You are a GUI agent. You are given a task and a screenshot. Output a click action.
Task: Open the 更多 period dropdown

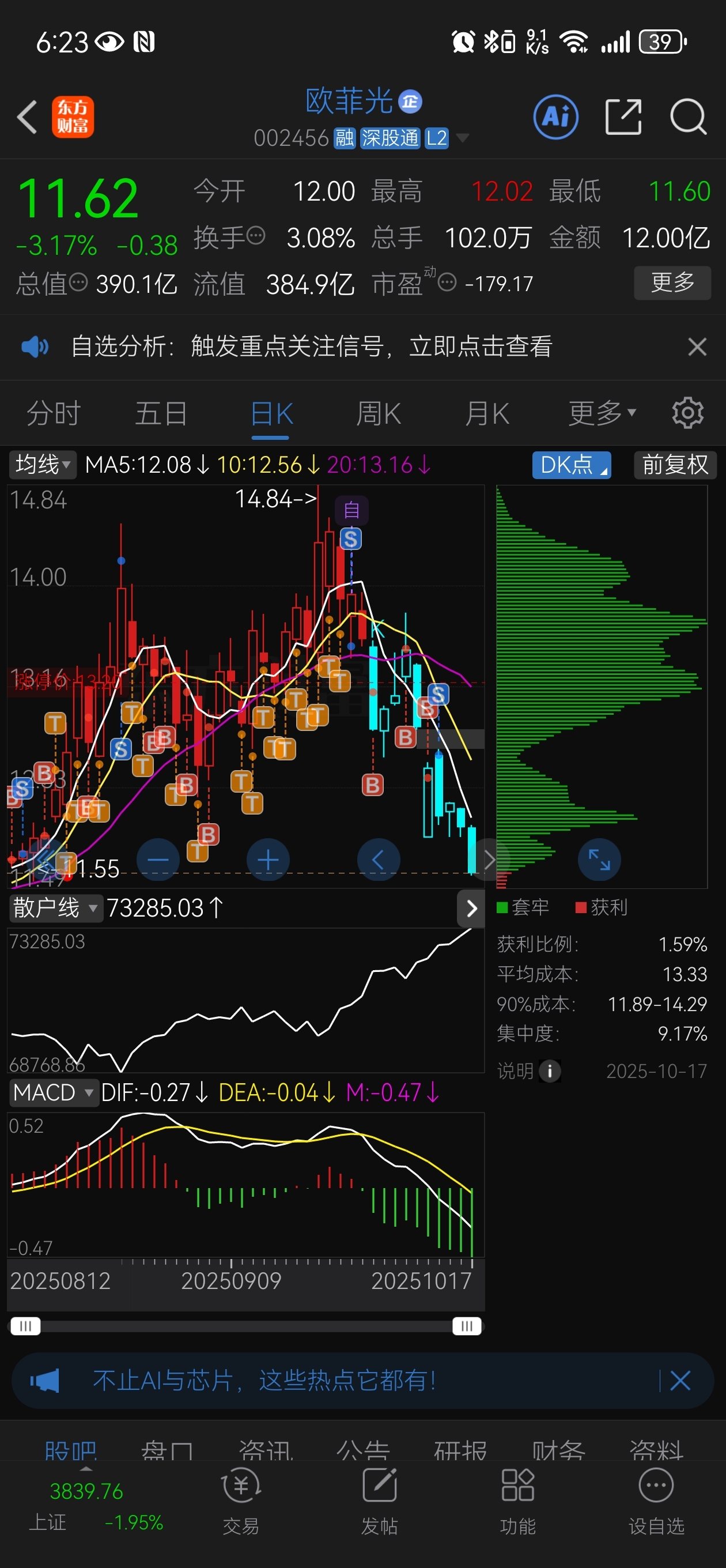click(x=603, y=413)
